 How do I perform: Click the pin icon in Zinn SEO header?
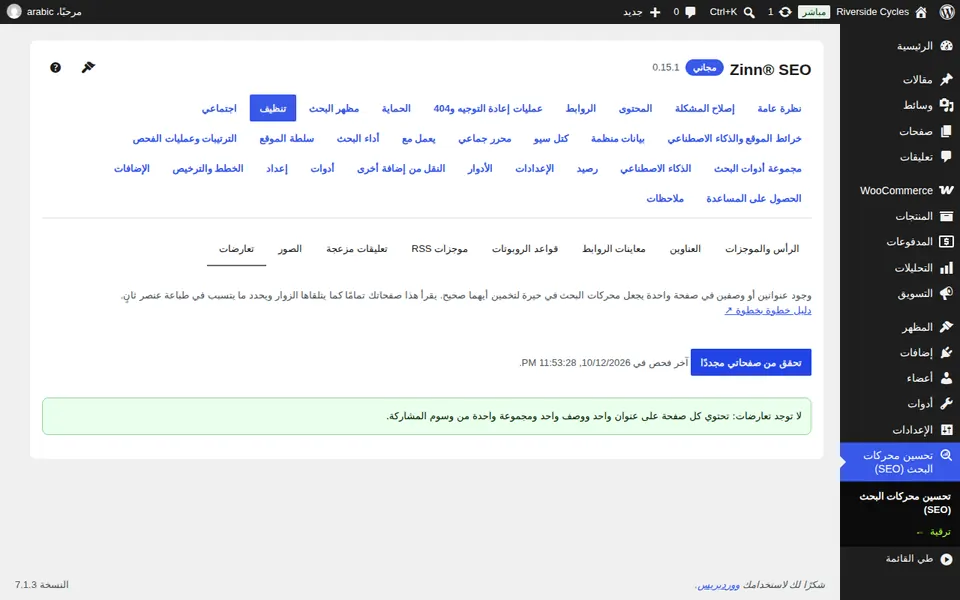point(88,67)
